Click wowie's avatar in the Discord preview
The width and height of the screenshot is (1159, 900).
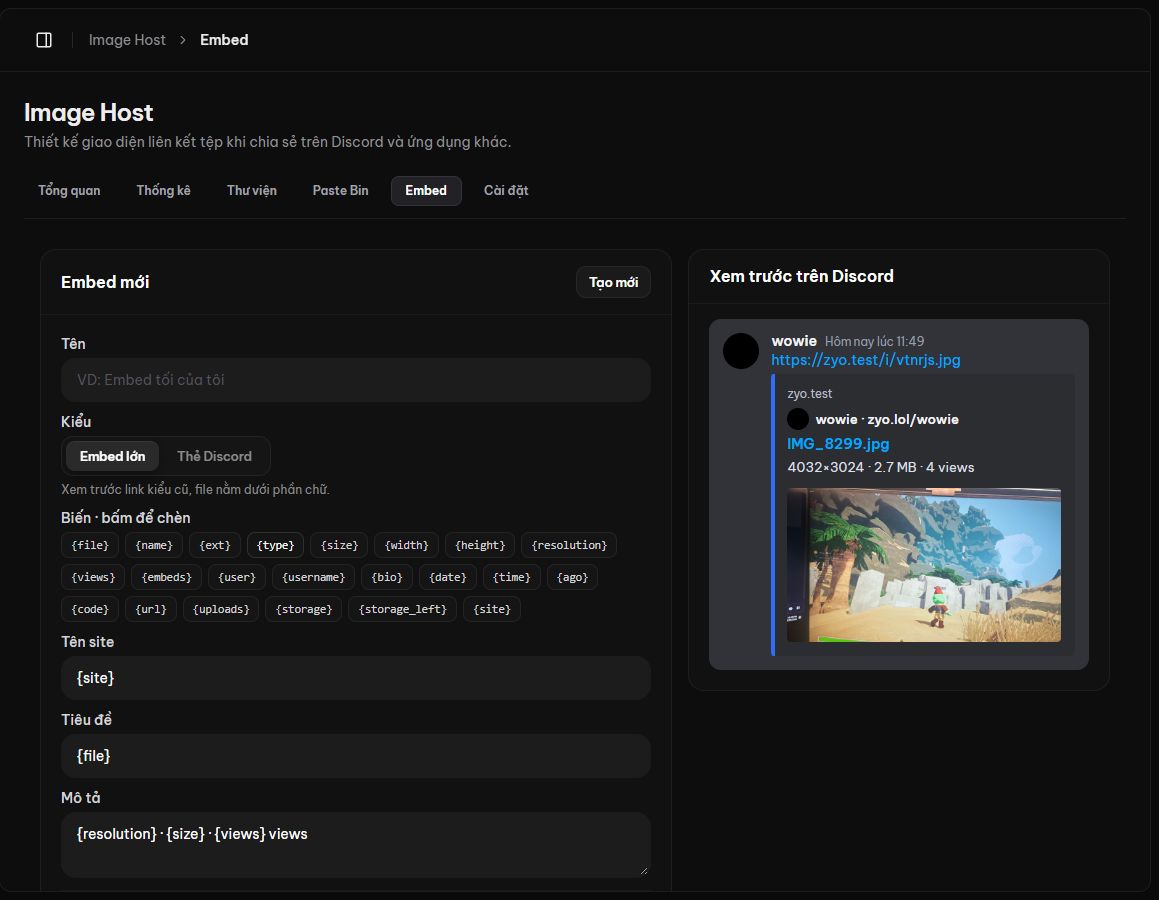click(741, 350)
